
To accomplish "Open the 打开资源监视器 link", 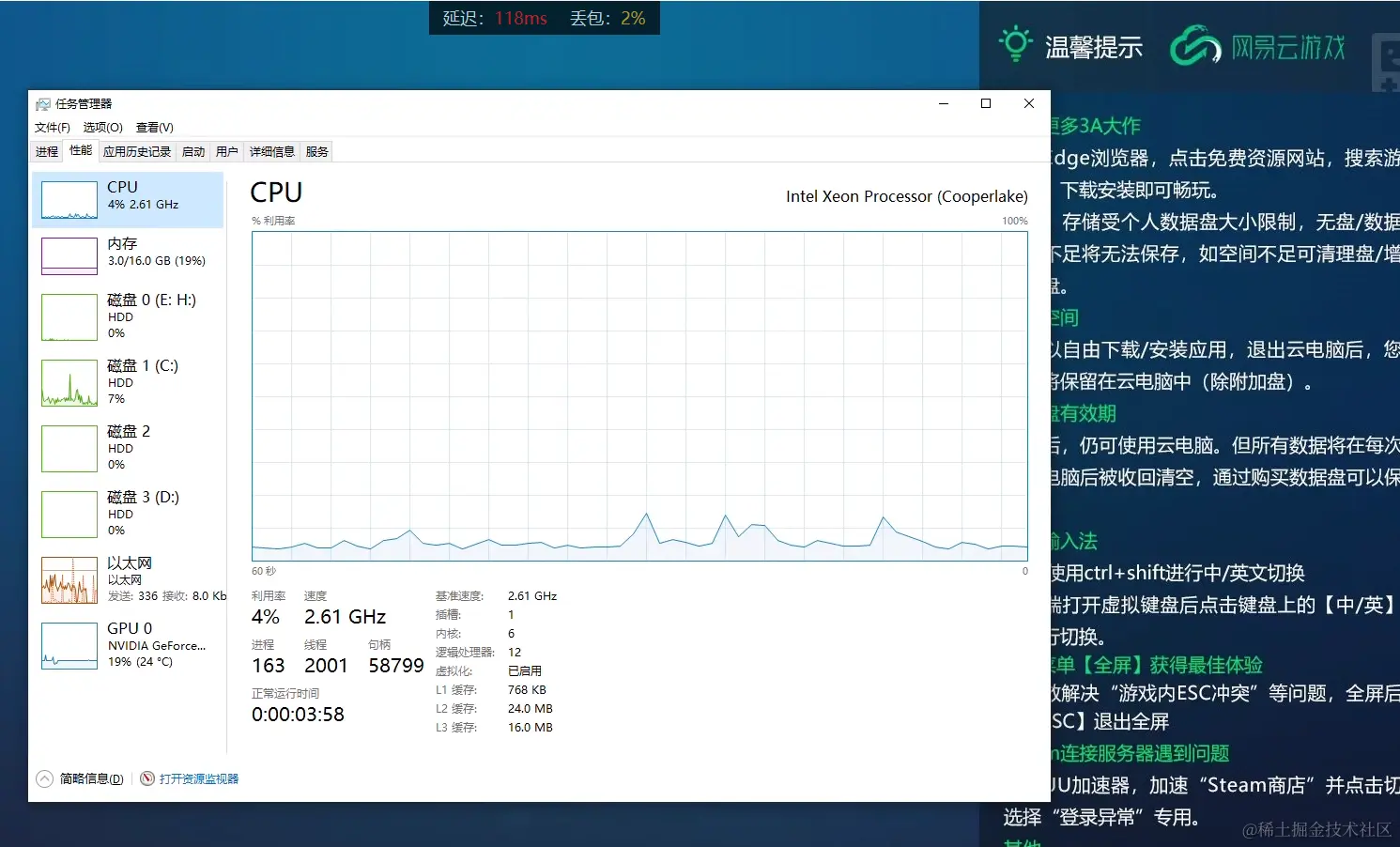I will 199,778.
